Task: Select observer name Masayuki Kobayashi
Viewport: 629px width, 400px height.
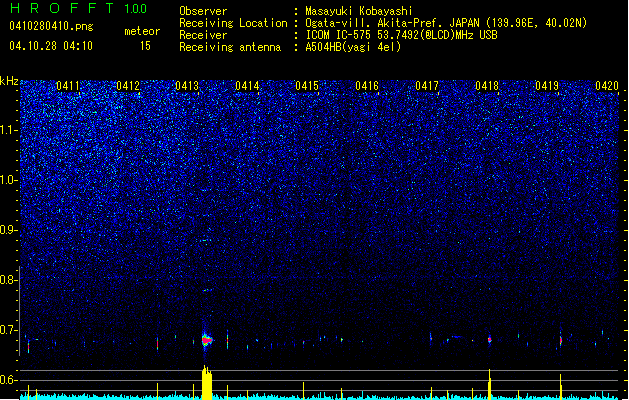Action: click(x=359, y=11)
